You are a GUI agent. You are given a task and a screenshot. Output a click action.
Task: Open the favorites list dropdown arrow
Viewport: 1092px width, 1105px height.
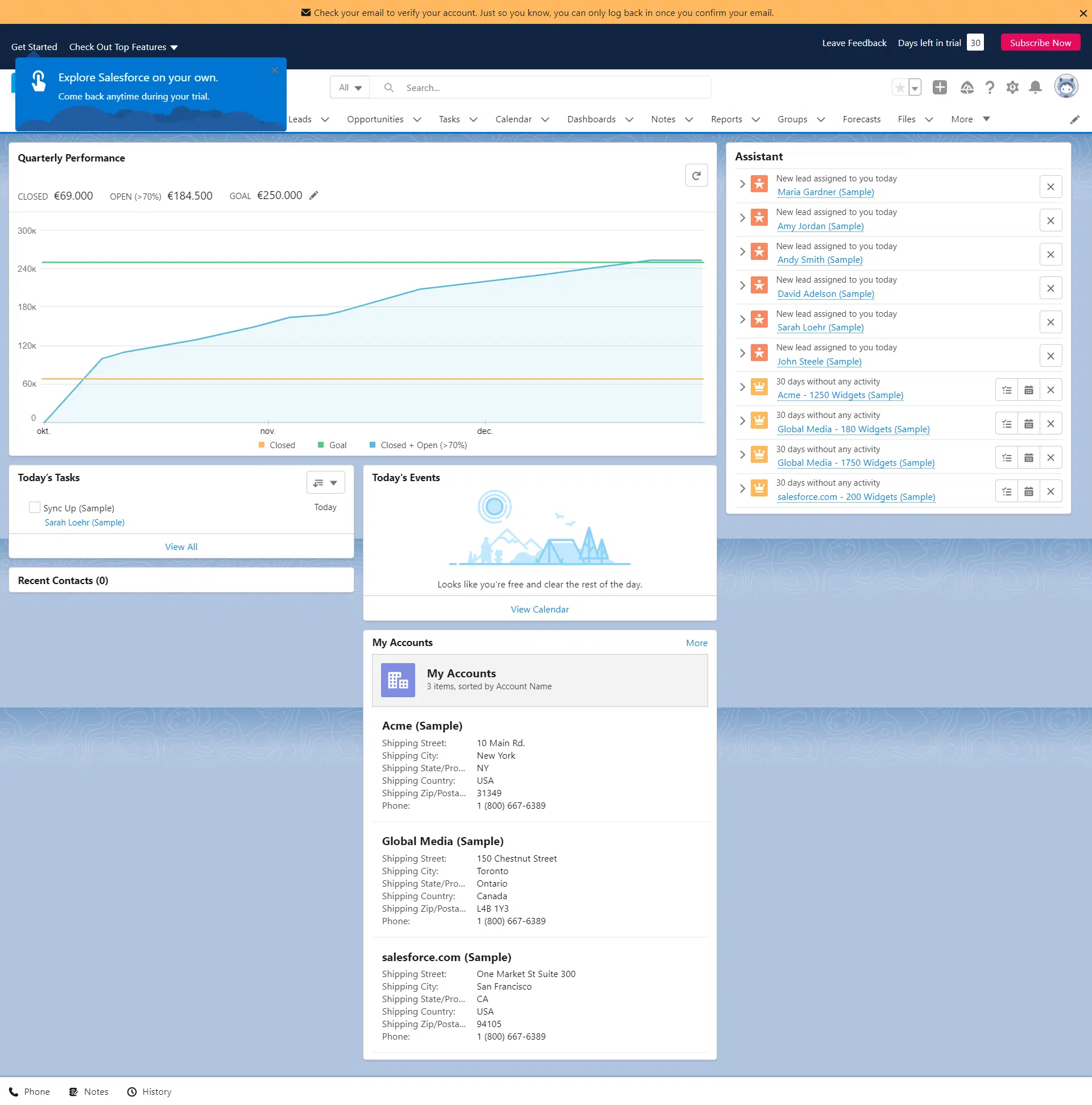tap(915, 88)
